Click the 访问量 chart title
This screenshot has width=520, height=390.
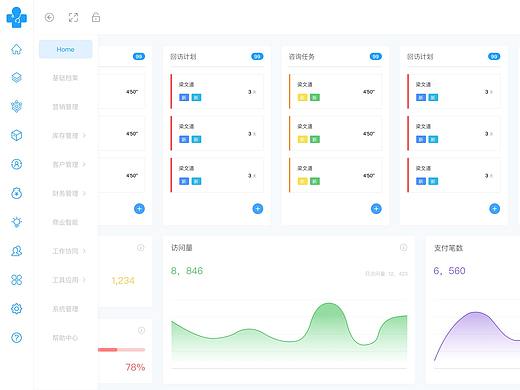tap(182, 248)
